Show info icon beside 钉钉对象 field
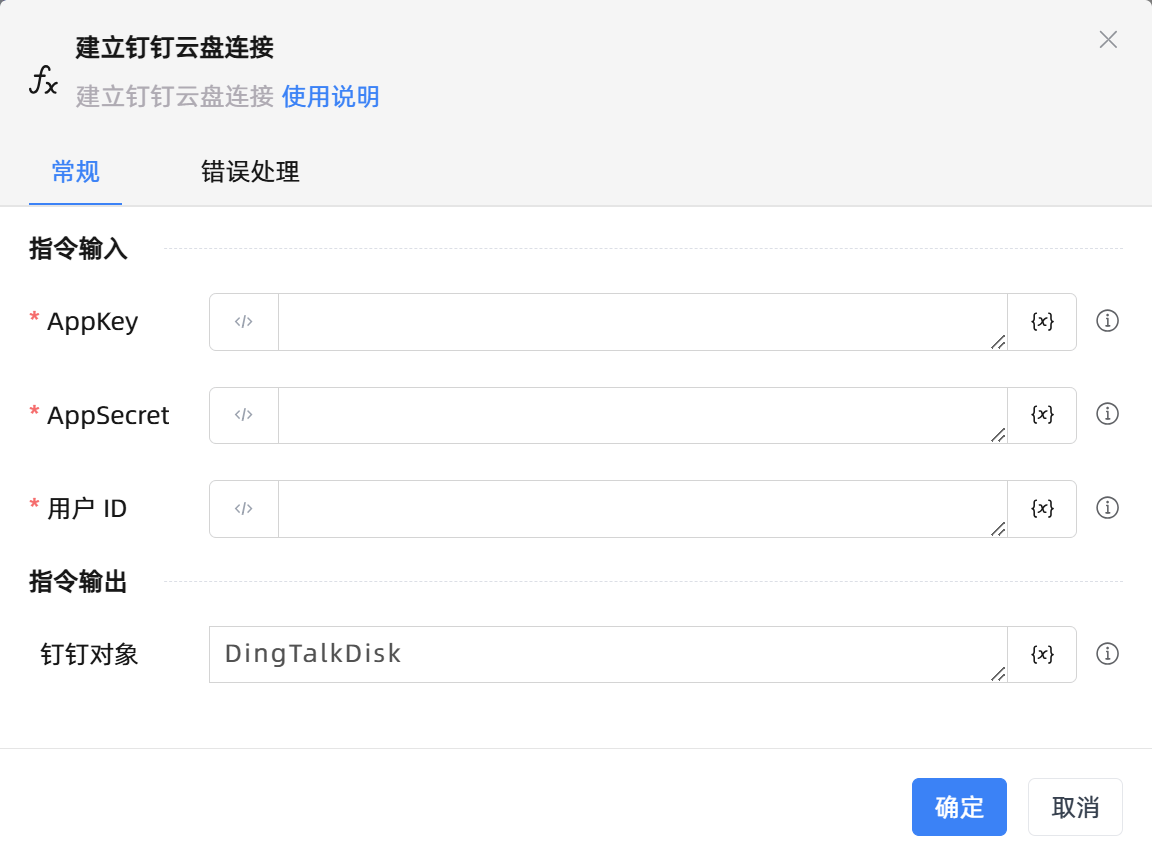 [x=1107, y=654]
